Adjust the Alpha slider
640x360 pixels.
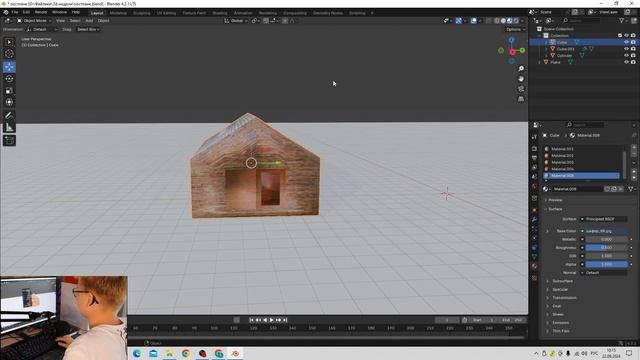click(x=607, y=264)
